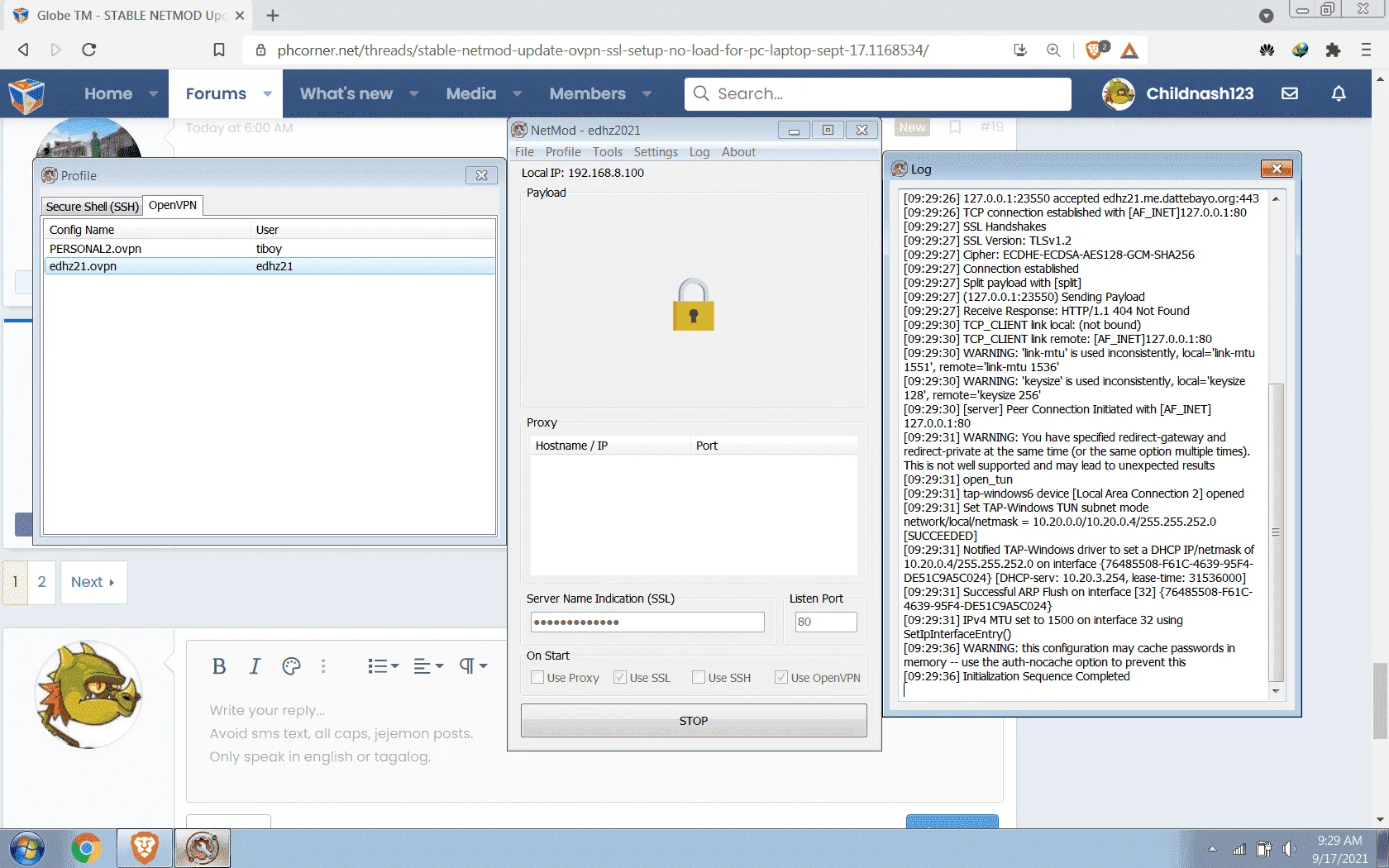The width and height of the screenshot is (1389, 868).
Task: Click the Brave Rewards triangle icon
Action: [1129, 50]
